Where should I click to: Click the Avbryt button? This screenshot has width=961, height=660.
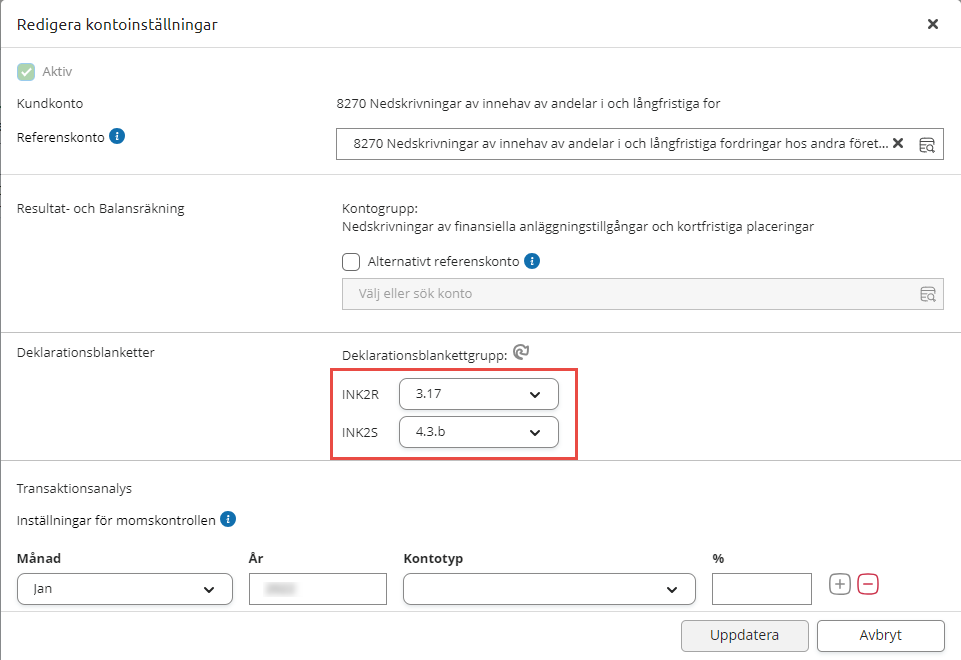(880, 634)
